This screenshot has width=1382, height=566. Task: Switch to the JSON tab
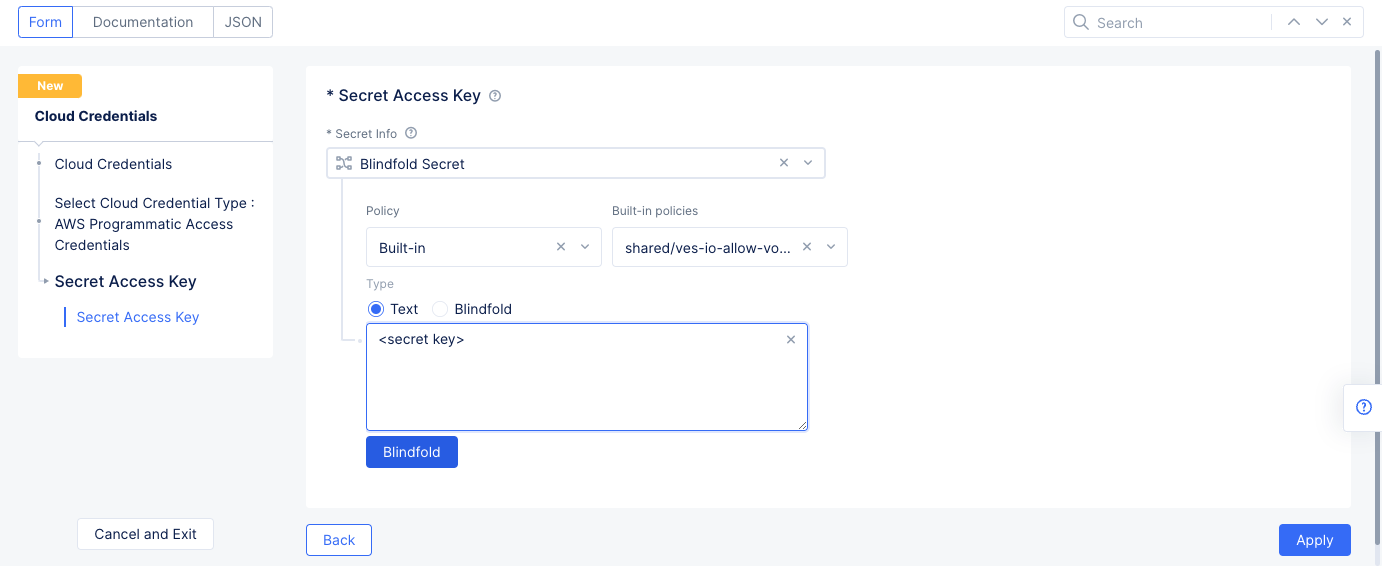pos(243,22)
